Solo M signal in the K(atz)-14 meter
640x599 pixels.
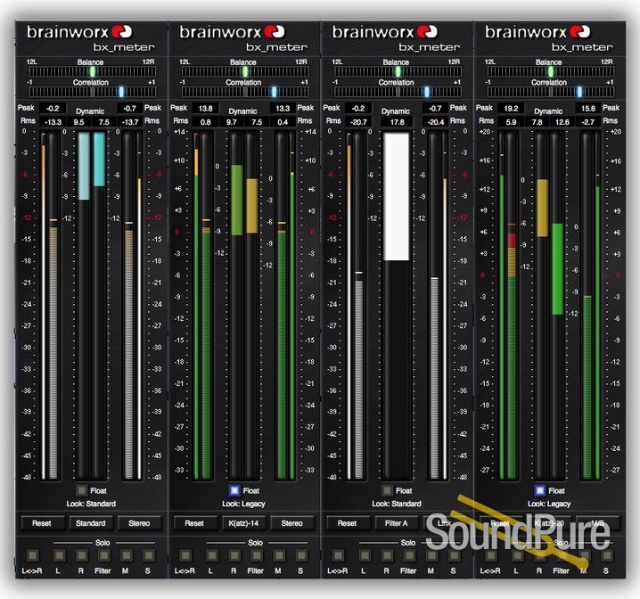click(279, 555)
